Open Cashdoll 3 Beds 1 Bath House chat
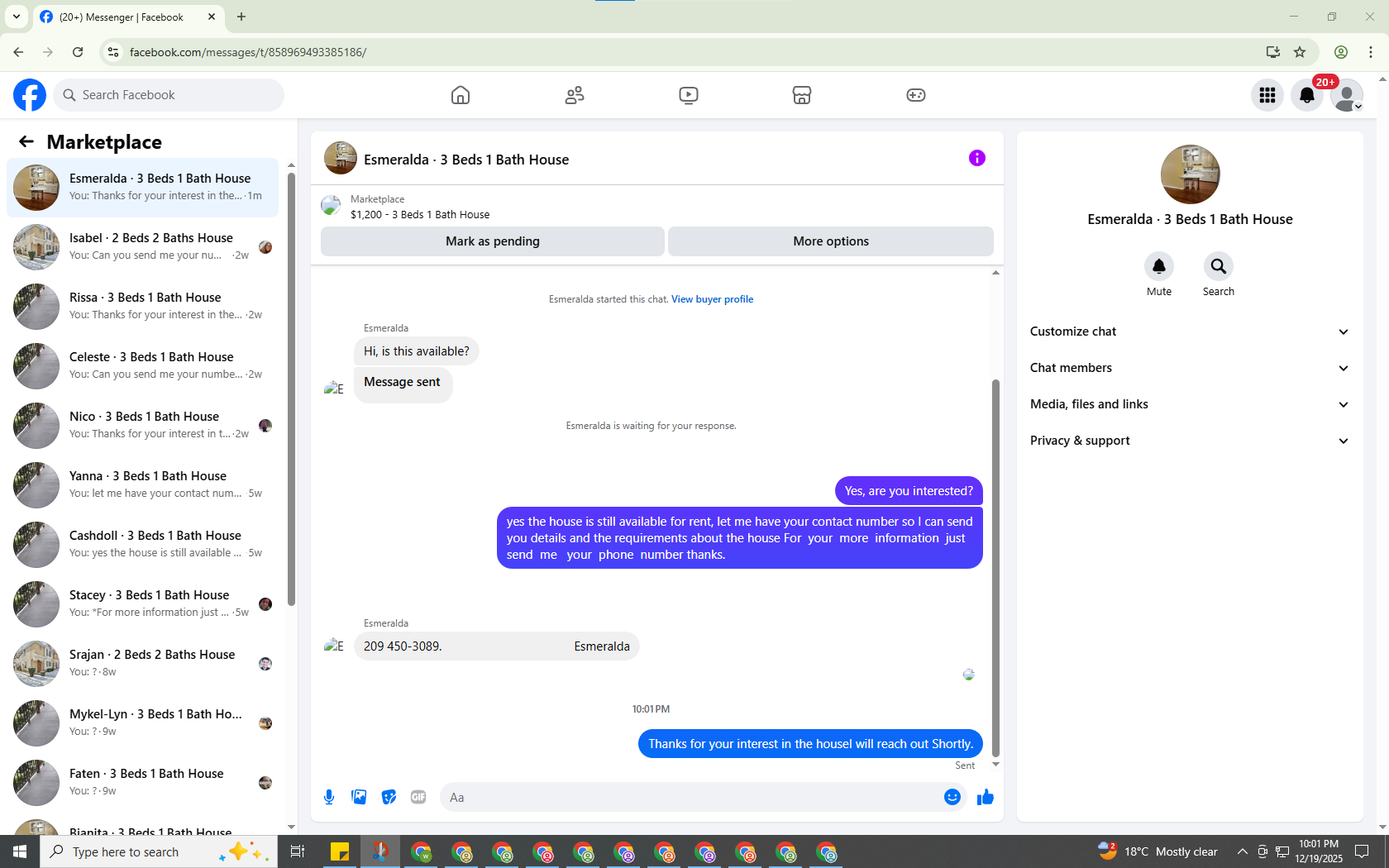The height and width of the screenshot is (868, 1389). (142, 545)
